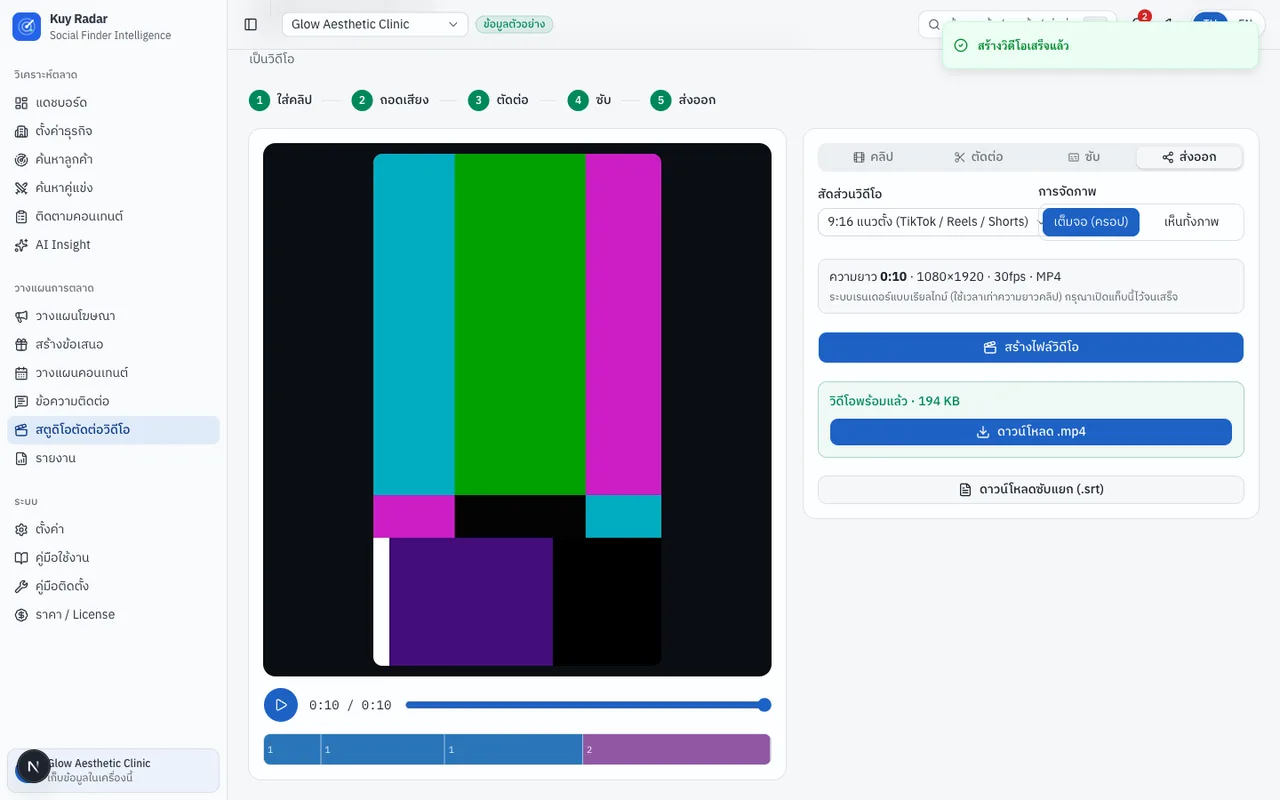Screen dimensions: 1280x800
Task: Click the ข้อมูลตัวอย่าง sample data badge
Action: 514,24
